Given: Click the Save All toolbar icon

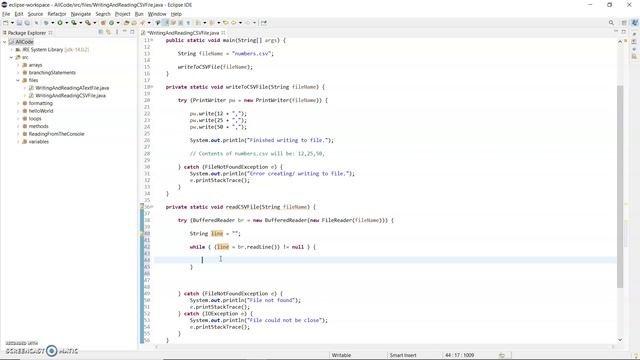Looking at the screenshot, I should (27, 23).
